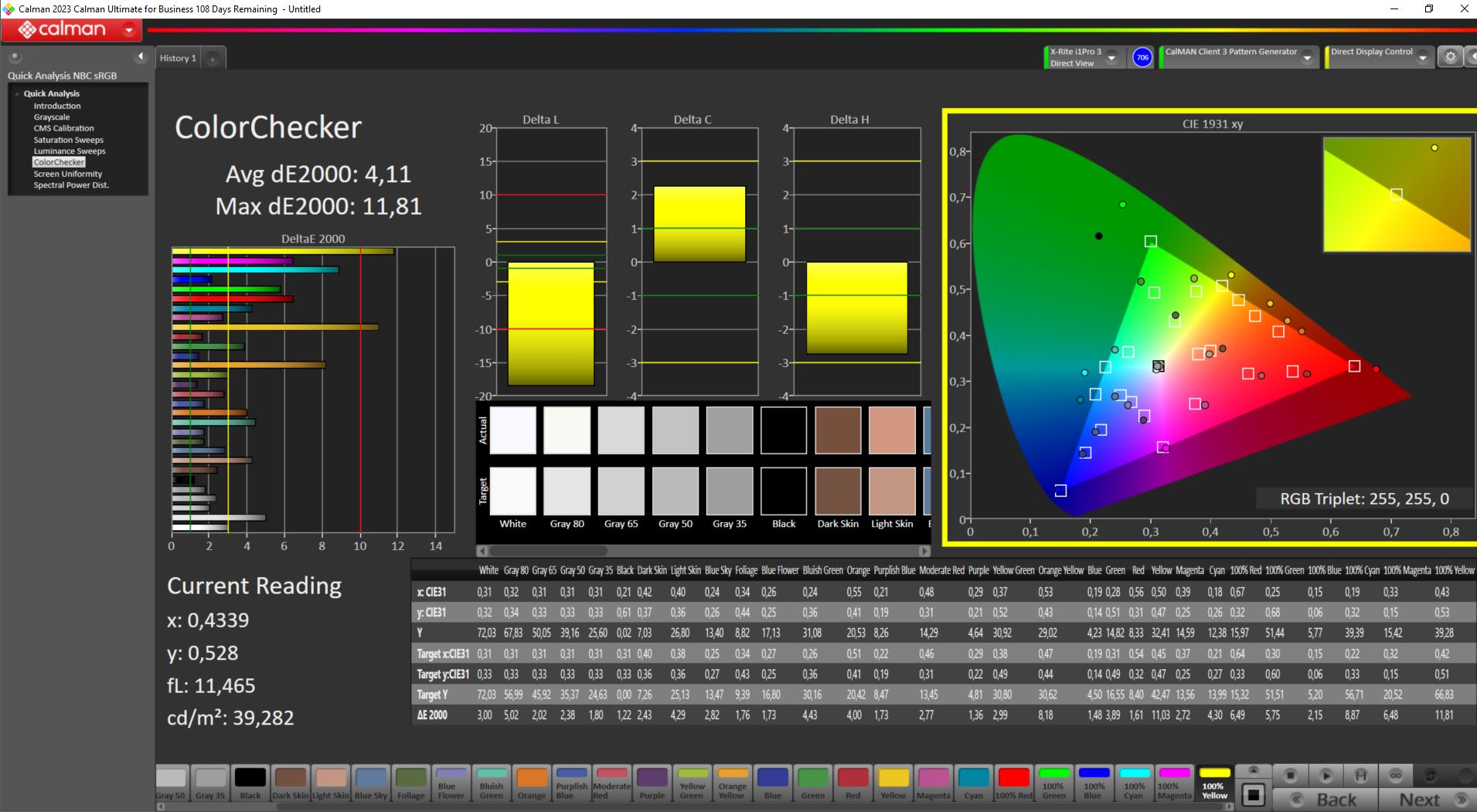Click the infinity continuous read icon
Screen dimensions: 1477x812
tap(1395, 775)
